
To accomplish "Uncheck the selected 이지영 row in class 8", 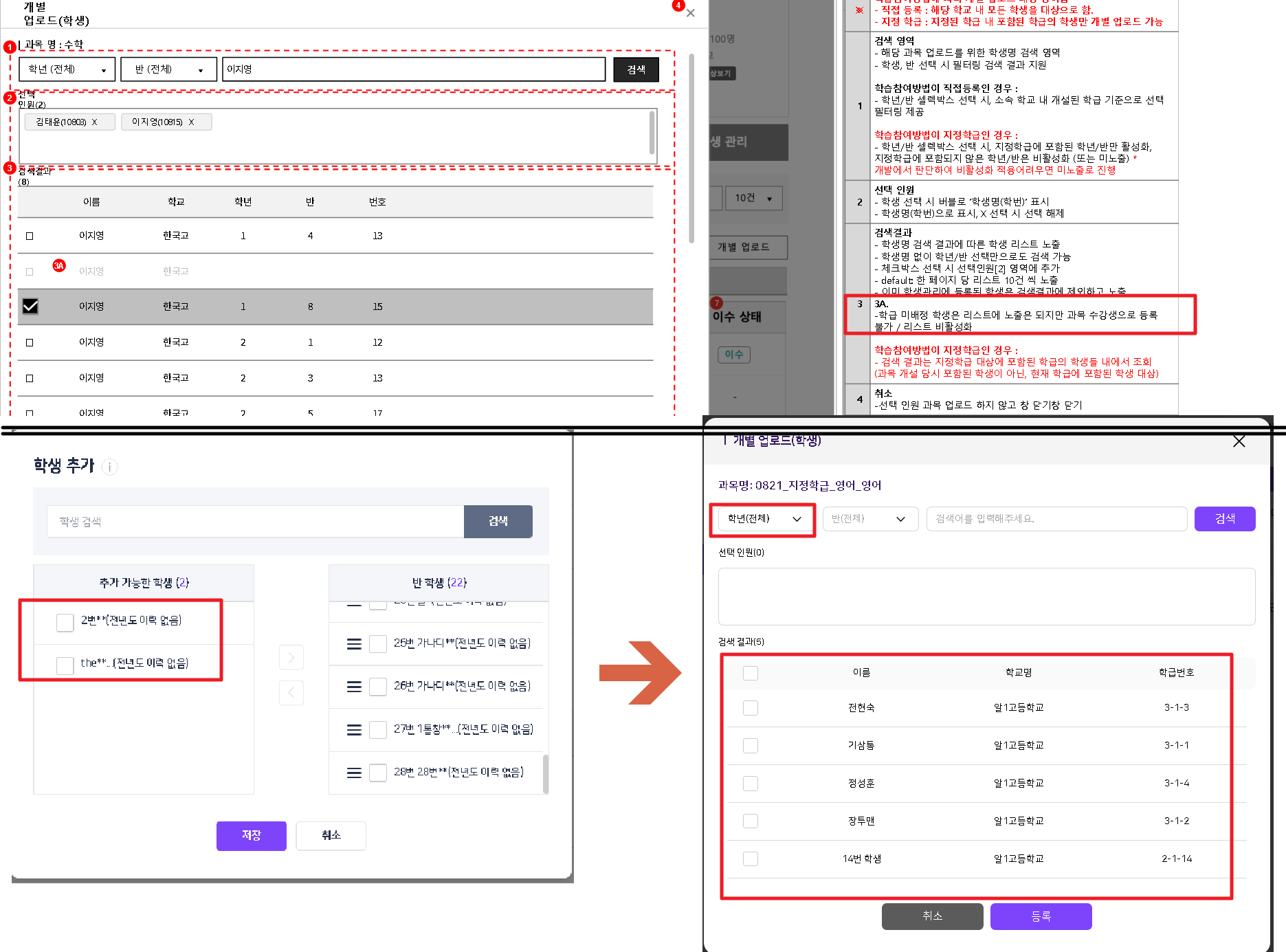I will coord(30,307).
